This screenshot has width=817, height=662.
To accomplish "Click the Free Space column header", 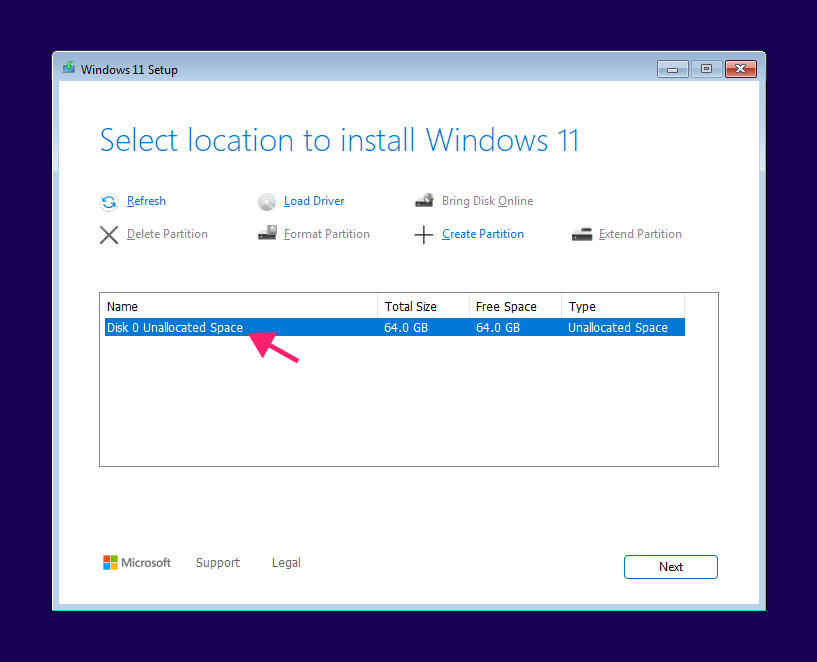I will (x=515, y=307).
